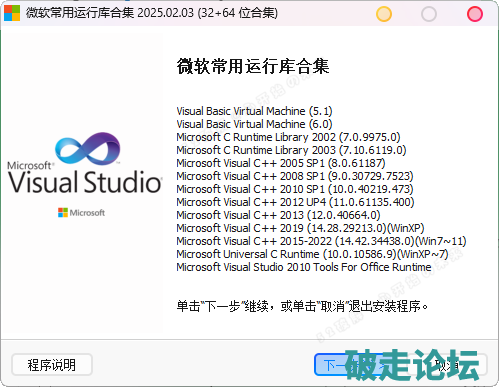
Task: Cancel setup with the 取消 button
Action: [448, 365]
